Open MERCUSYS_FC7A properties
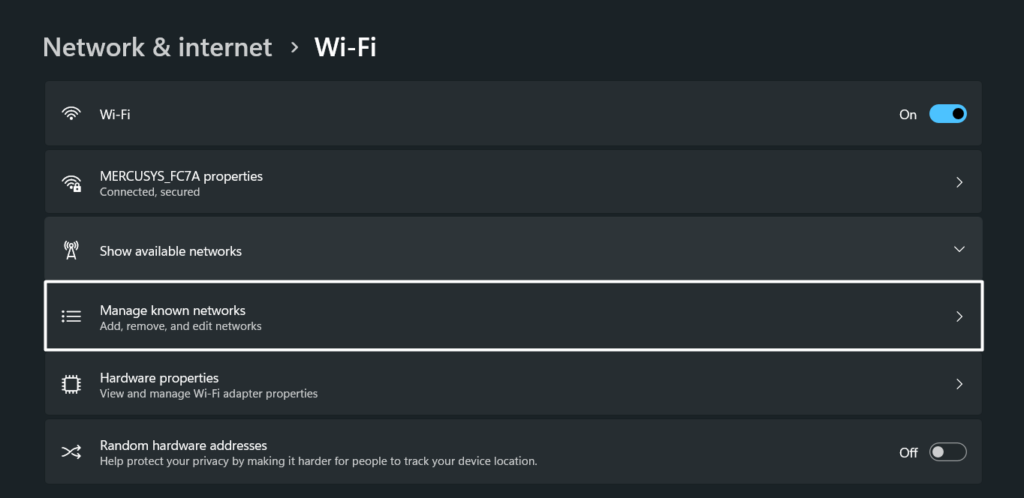Image resolution: width=1024 pixels, height=498 pixels. click(181, 176)
